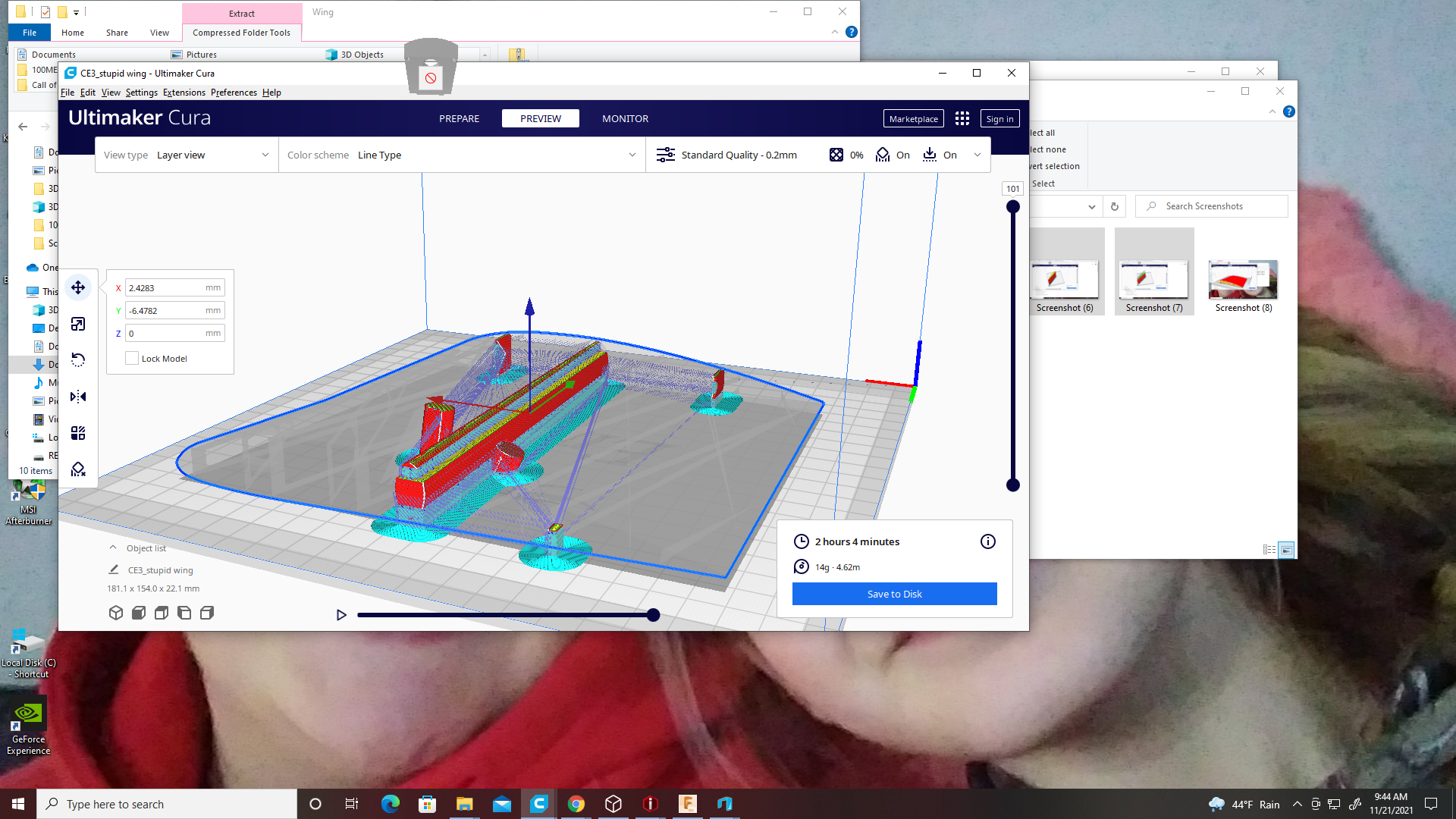Open print settings sliders icon
The width and height of the screenshot is (1456, 819).
(x=665, y=155)
